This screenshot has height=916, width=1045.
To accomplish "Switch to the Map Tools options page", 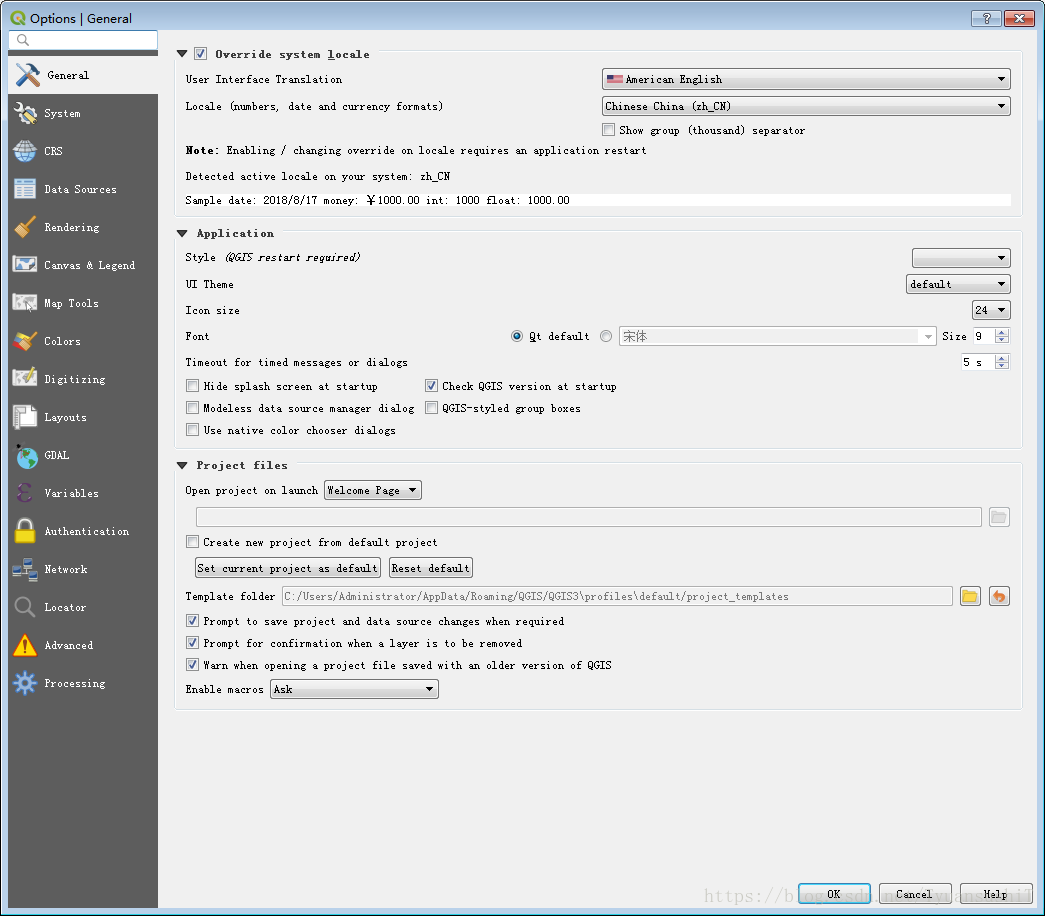I will click(83, 303).
